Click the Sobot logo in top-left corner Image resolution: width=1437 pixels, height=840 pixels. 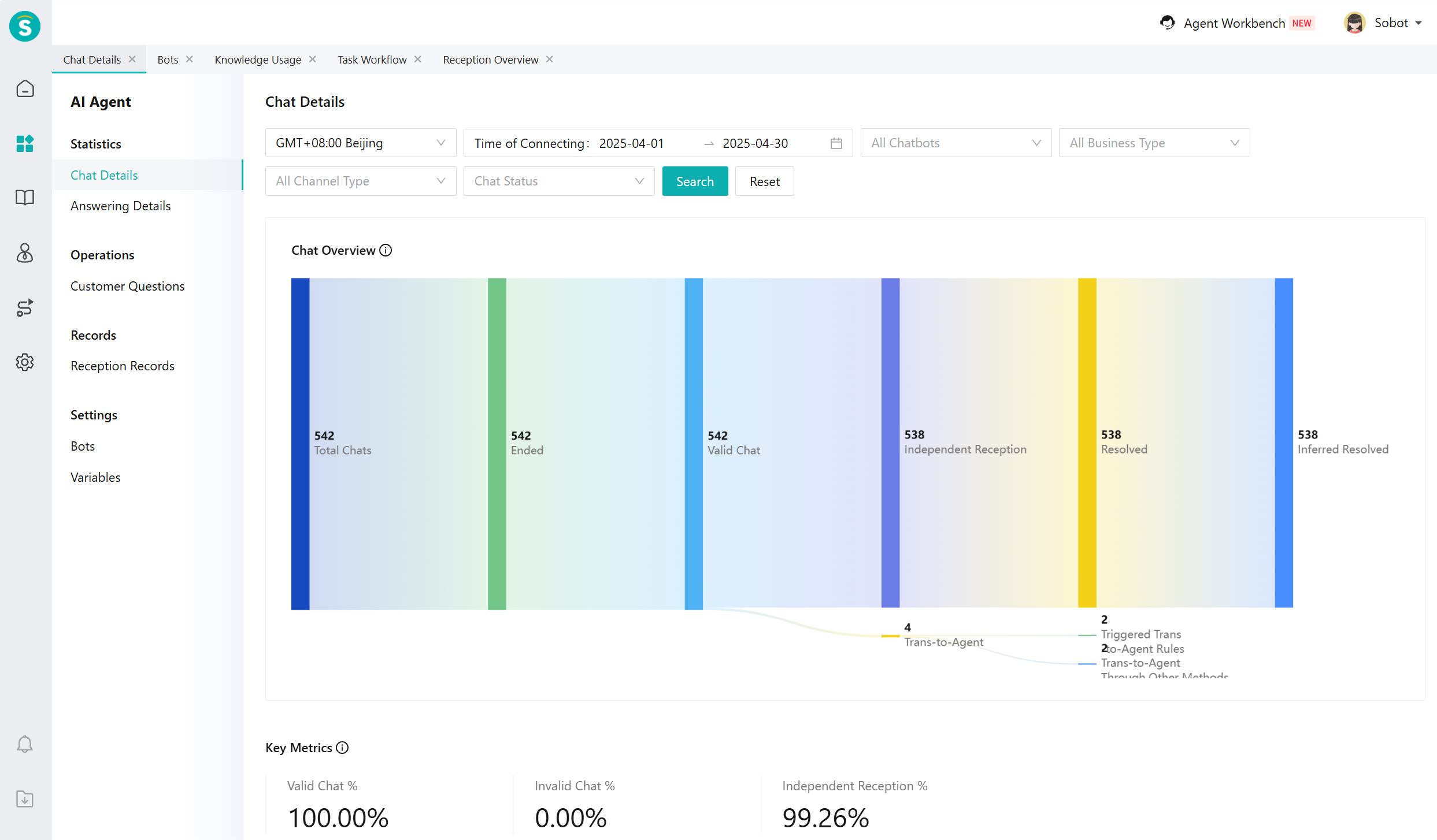tap(24, 26)
